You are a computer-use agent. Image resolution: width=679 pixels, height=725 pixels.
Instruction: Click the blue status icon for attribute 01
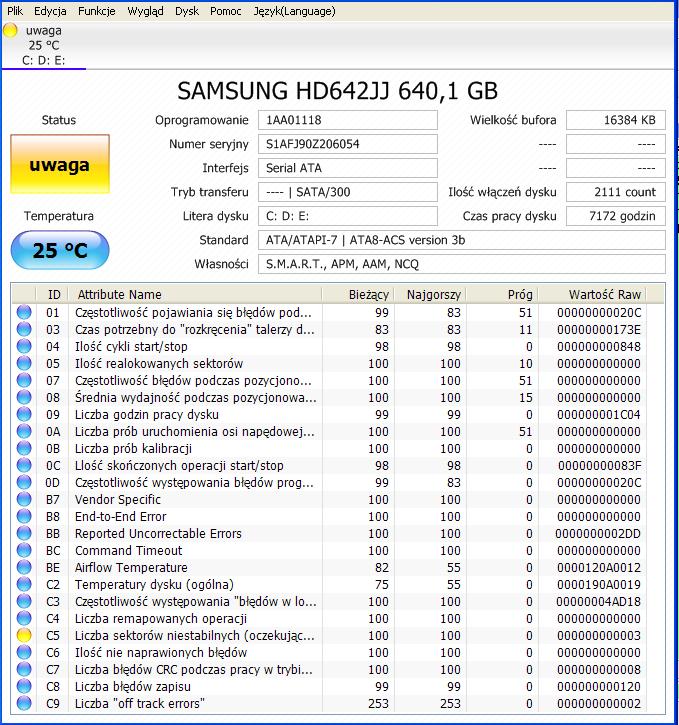(24, 312)
